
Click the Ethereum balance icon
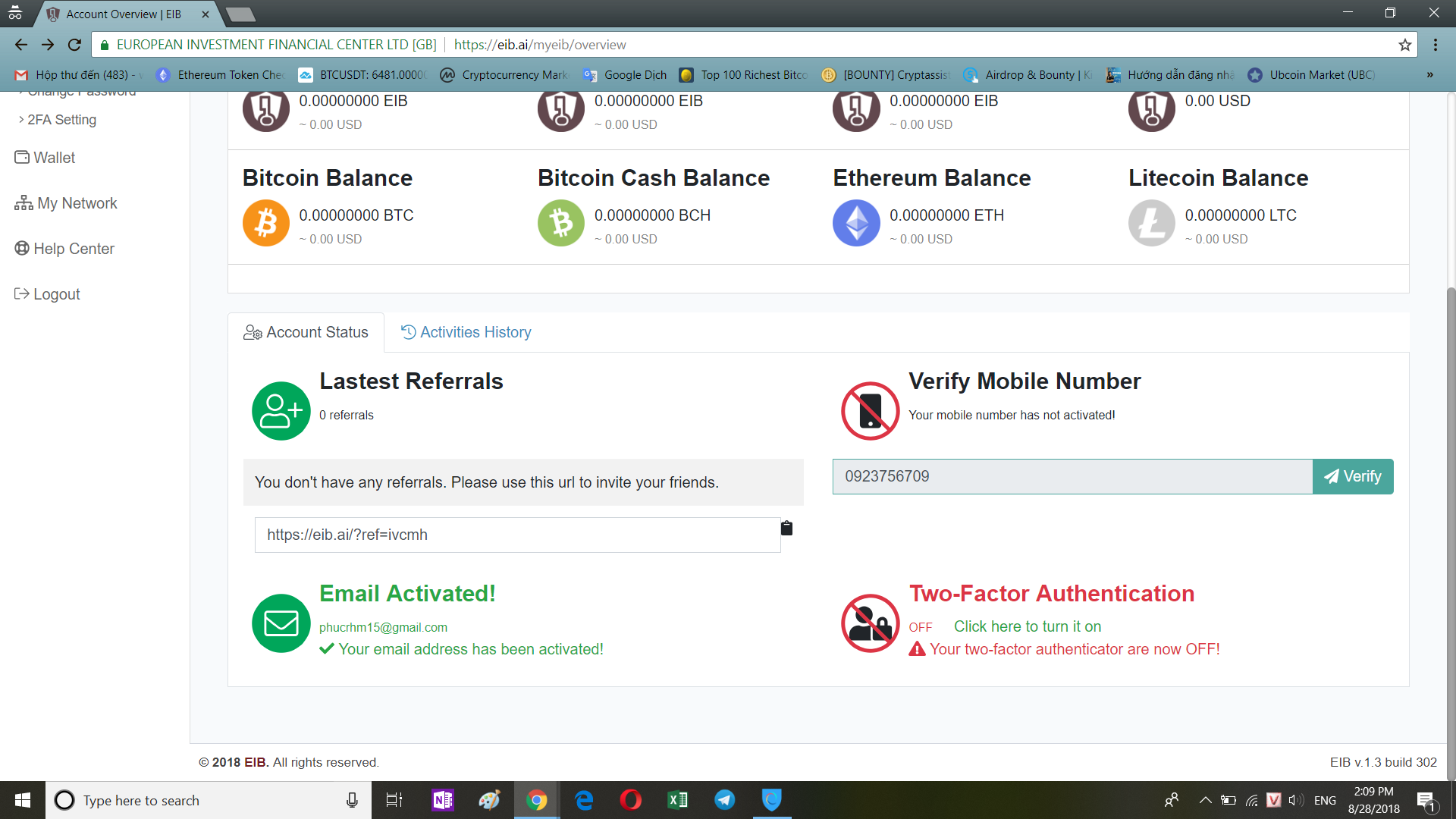click(x=856, y=223)
